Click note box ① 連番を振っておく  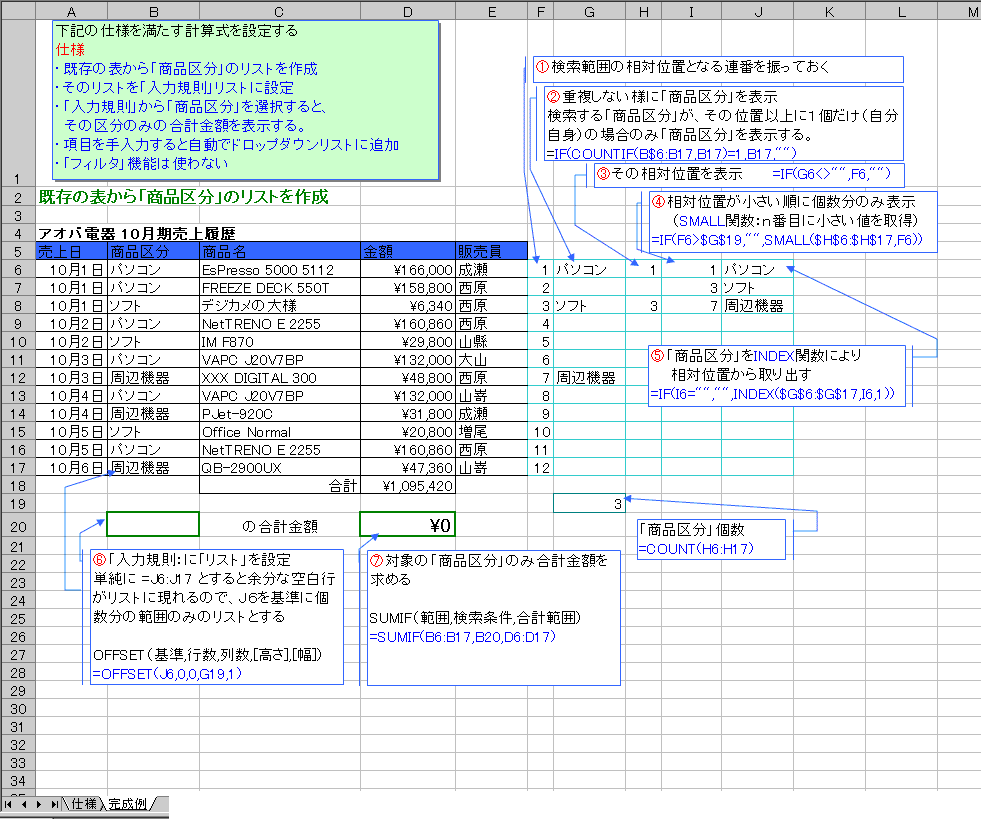click(x=718, y=68)
